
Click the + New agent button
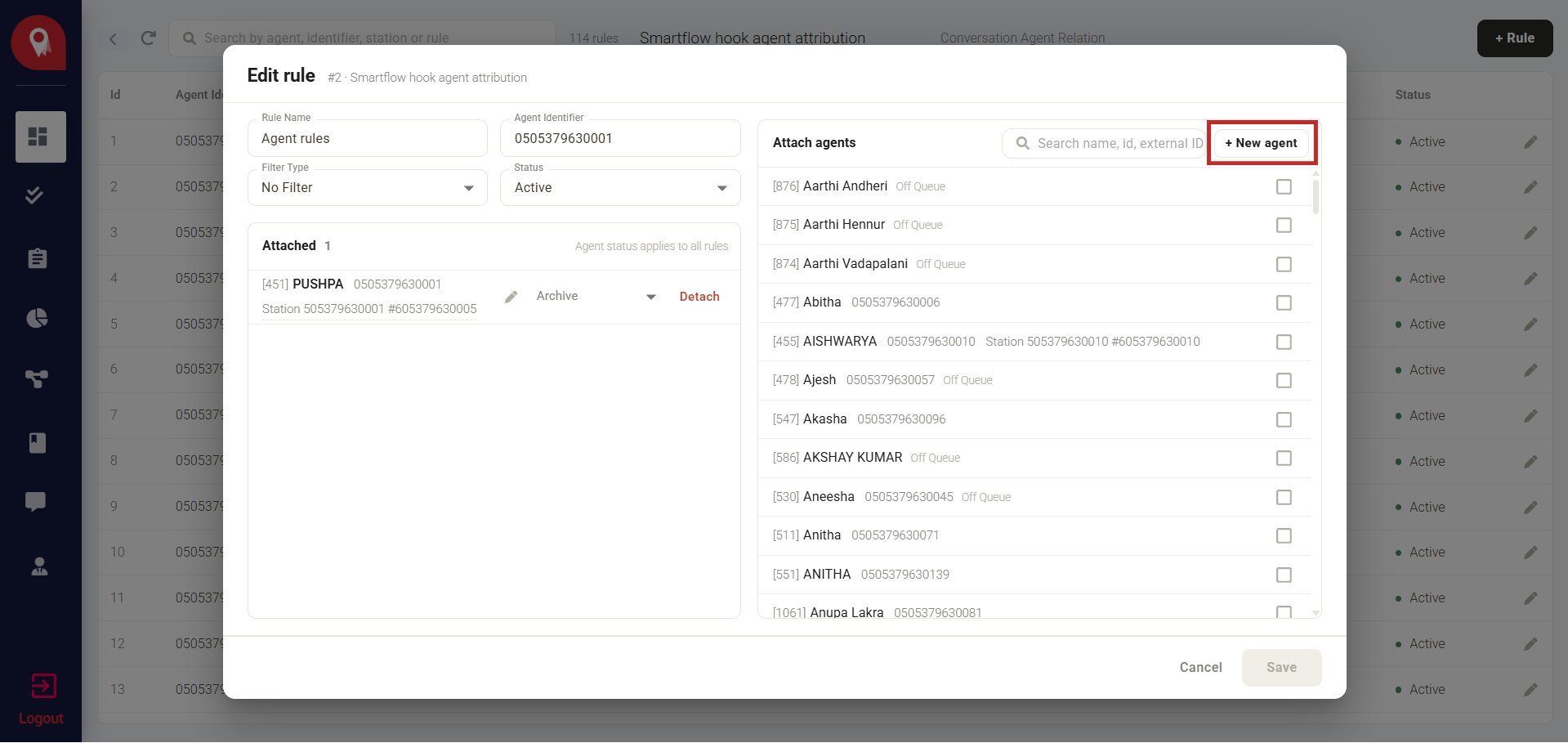(x=1261, y=143)
